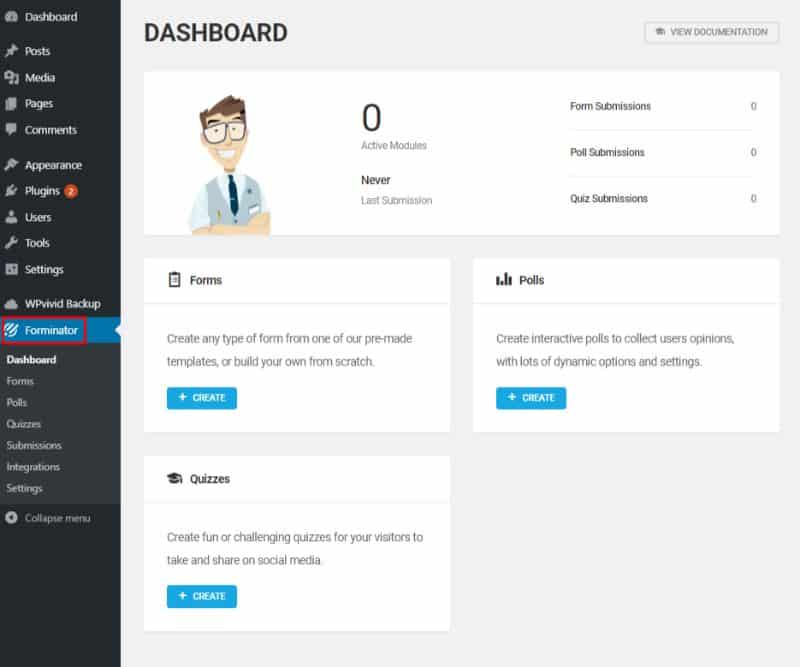
Task: Create a new quiz with Quizzes Create button
Action: 202,597
